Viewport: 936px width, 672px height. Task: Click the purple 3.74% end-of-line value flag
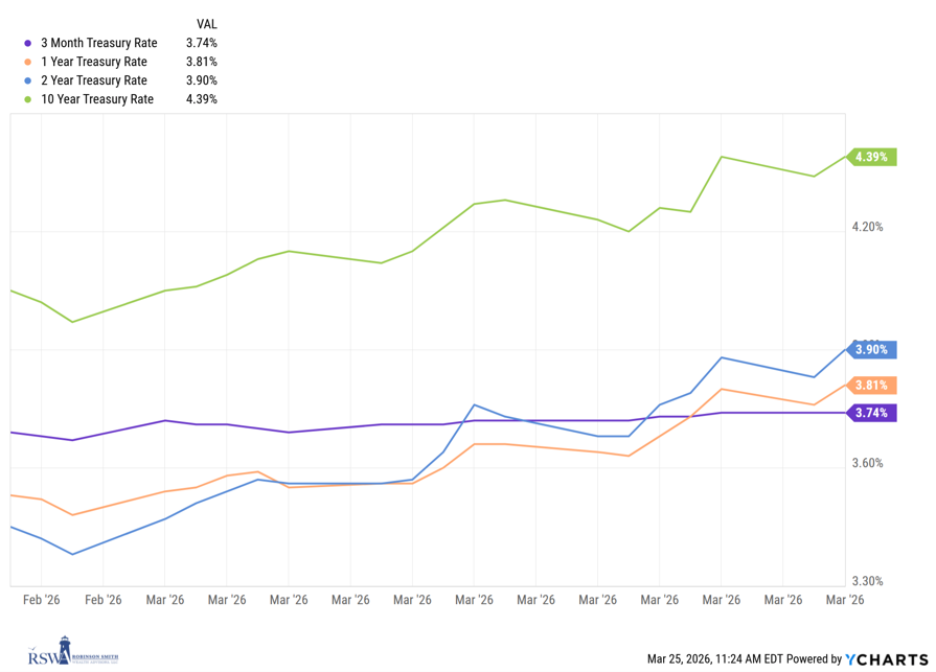point(874,412)
